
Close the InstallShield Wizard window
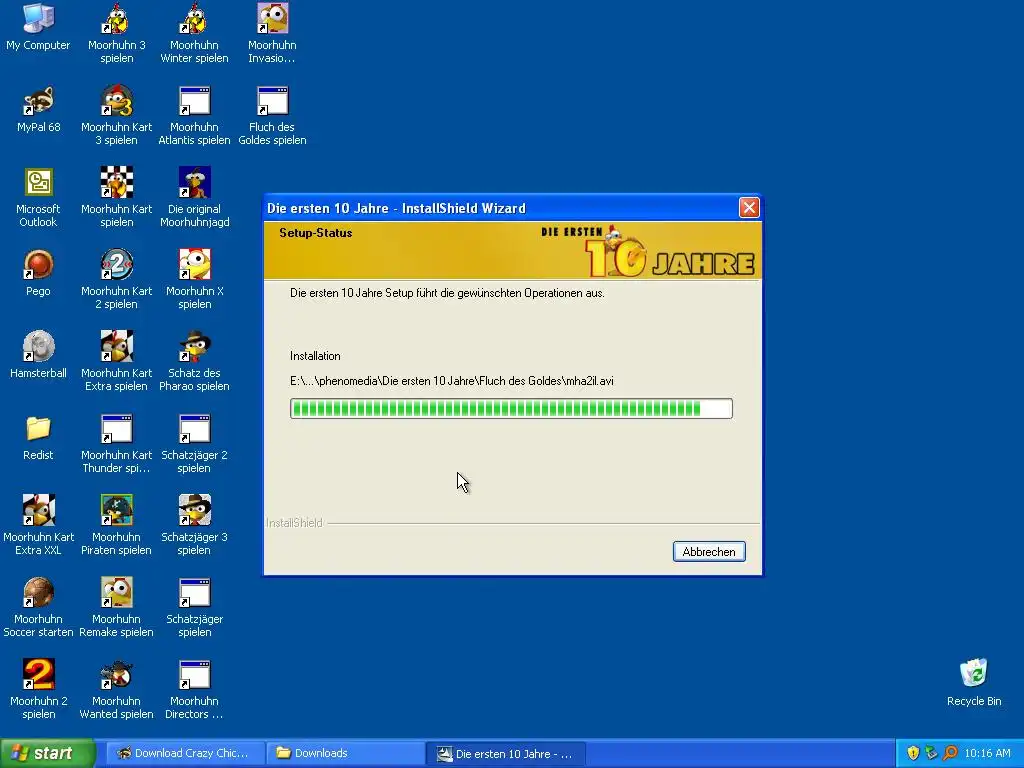pyautogui.click(x=749, y=208)
